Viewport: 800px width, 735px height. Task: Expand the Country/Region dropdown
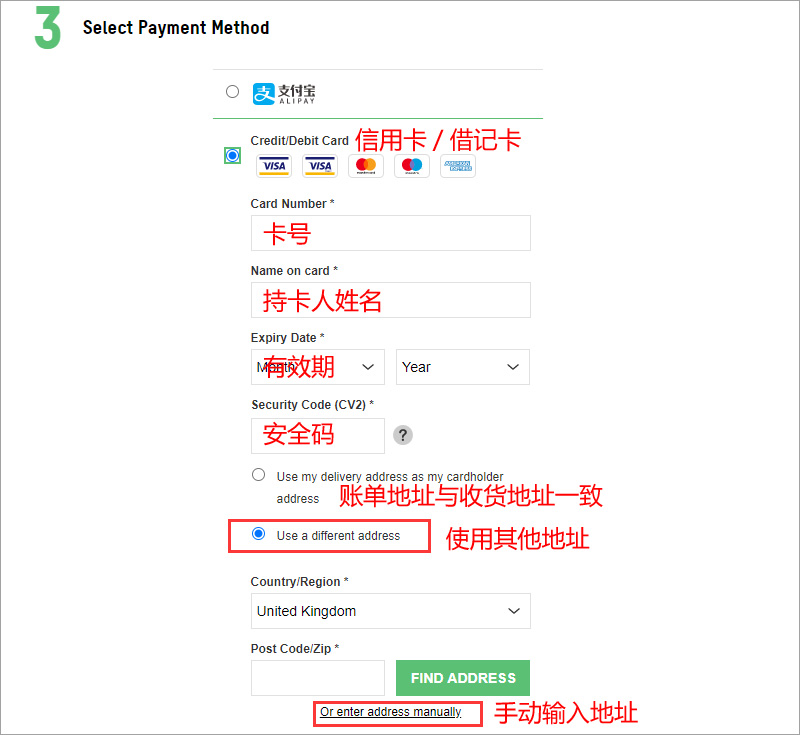tap(391, 611)
